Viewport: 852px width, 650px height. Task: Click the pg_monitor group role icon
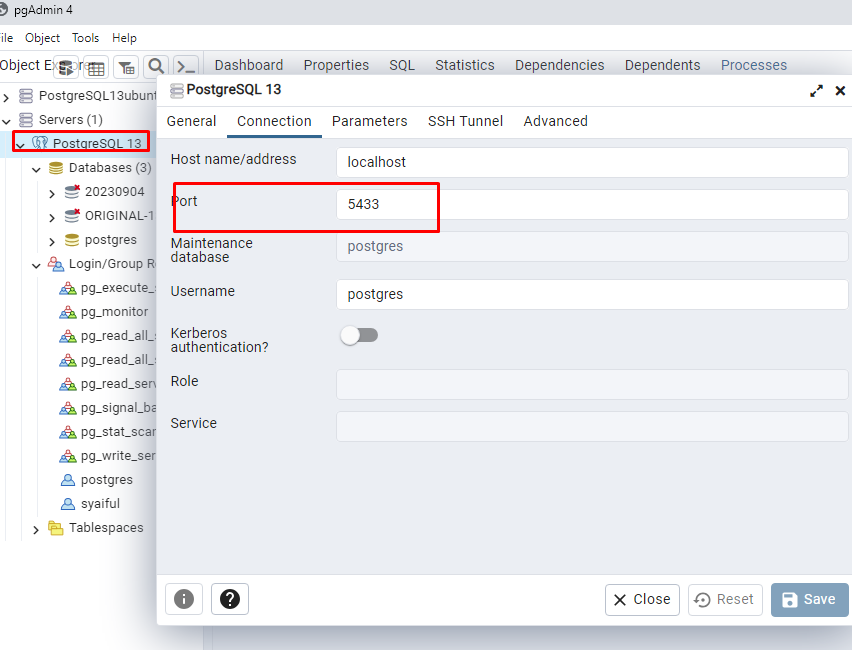(68, 312)
